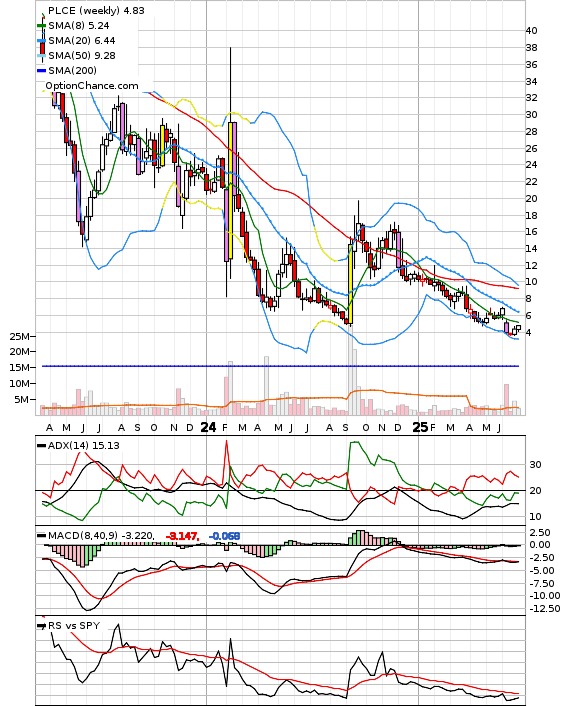Click the candlestick icon beside the PLCE title
The height and width of the screenshot is (706, 566).
(x=43, y=38)
